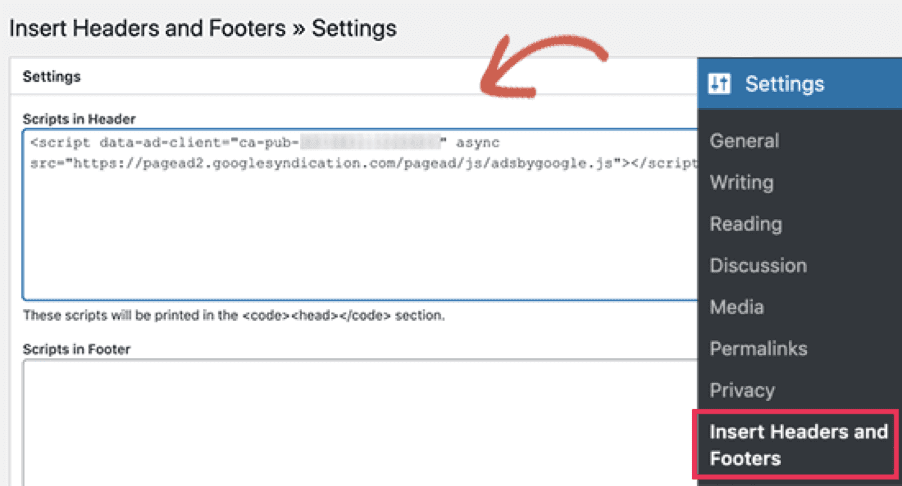
Task: Open Discussion settings
Action: [x=758, y=266]
